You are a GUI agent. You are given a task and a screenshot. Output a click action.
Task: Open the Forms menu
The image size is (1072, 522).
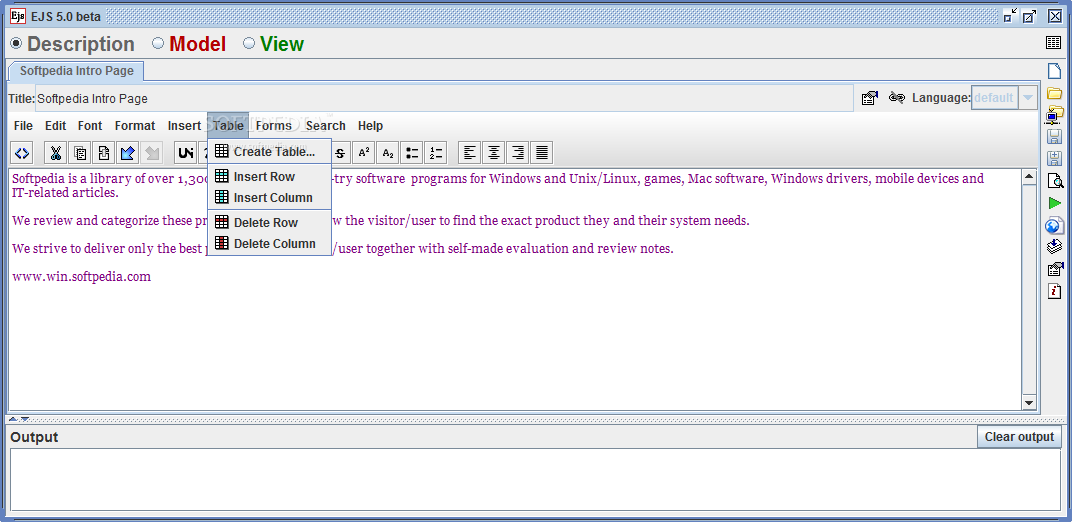pos(273,126)
